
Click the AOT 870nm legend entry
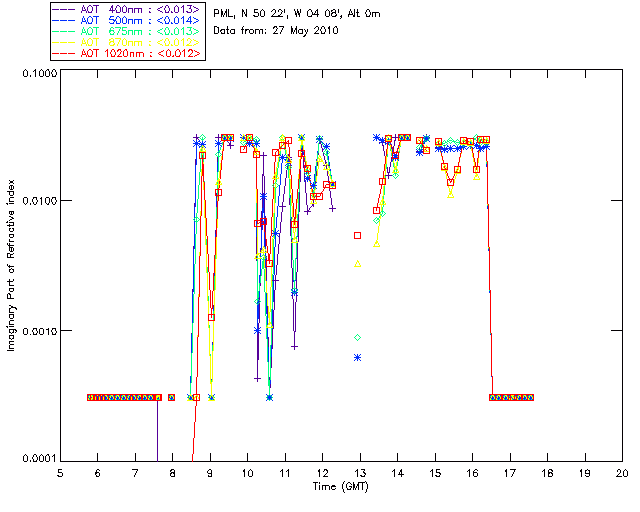click(x=127, y=42)
